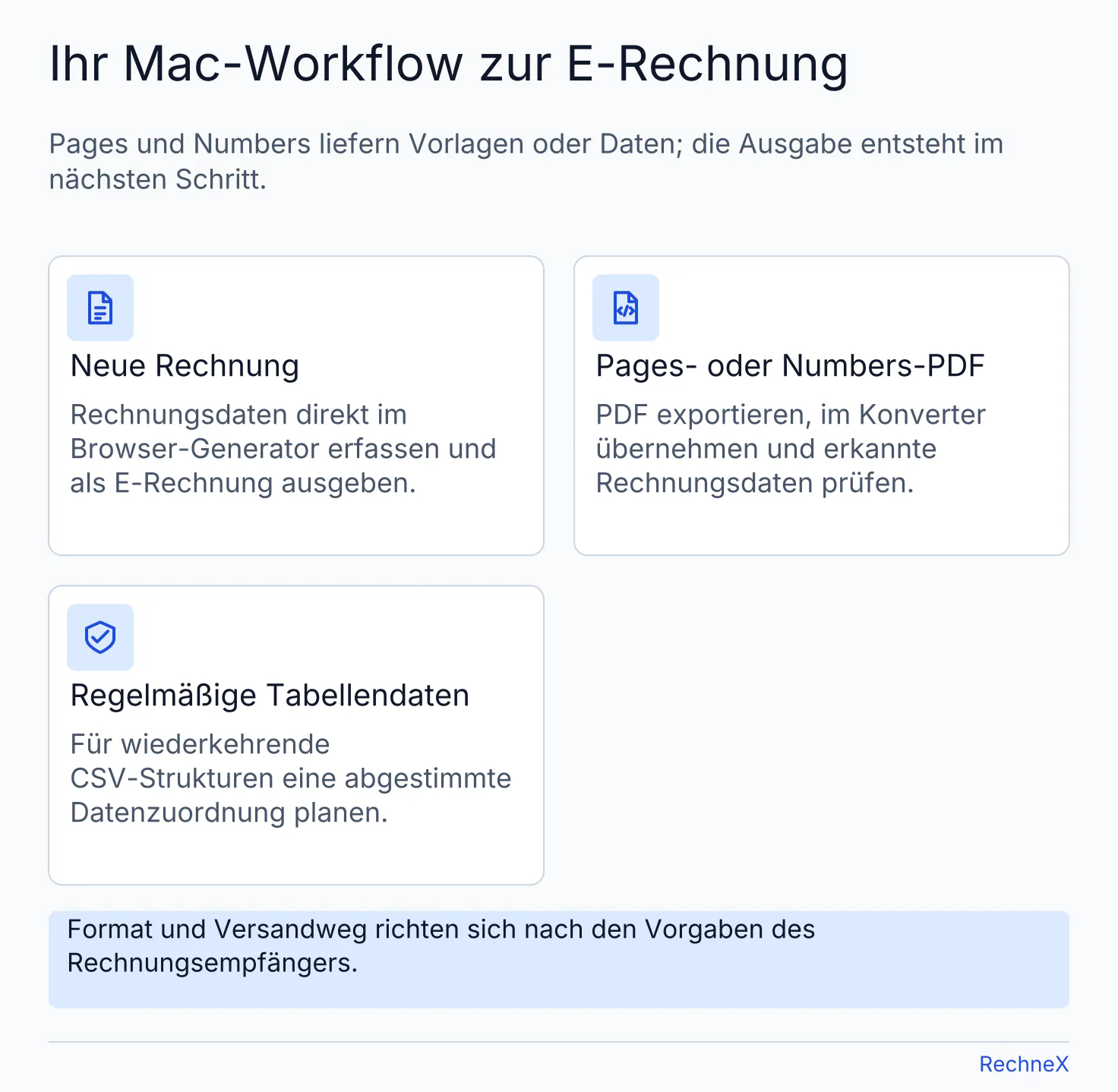Click the title Ihr Mac-Workflow zur E-Rechnung
Screen dimensions: 1118x1092
point(448,64)
